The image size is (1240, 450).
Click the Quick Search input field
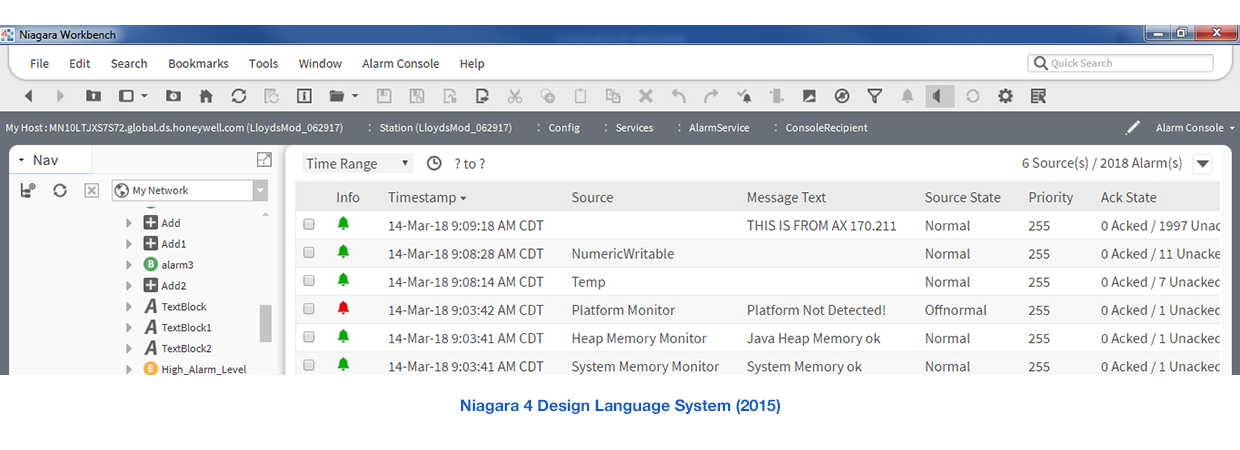(x=1121, y=63)
